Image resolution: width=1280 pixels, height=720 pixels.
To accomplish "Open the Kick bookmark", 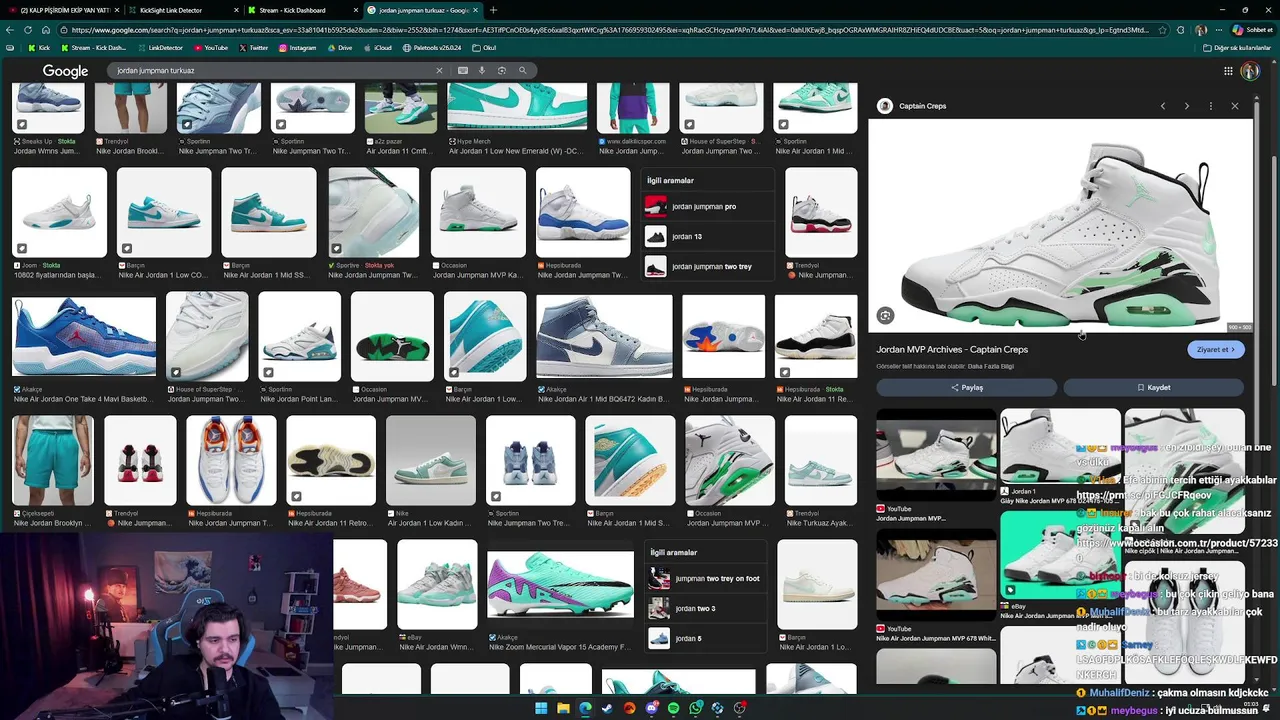I will (x=39, y=48).
